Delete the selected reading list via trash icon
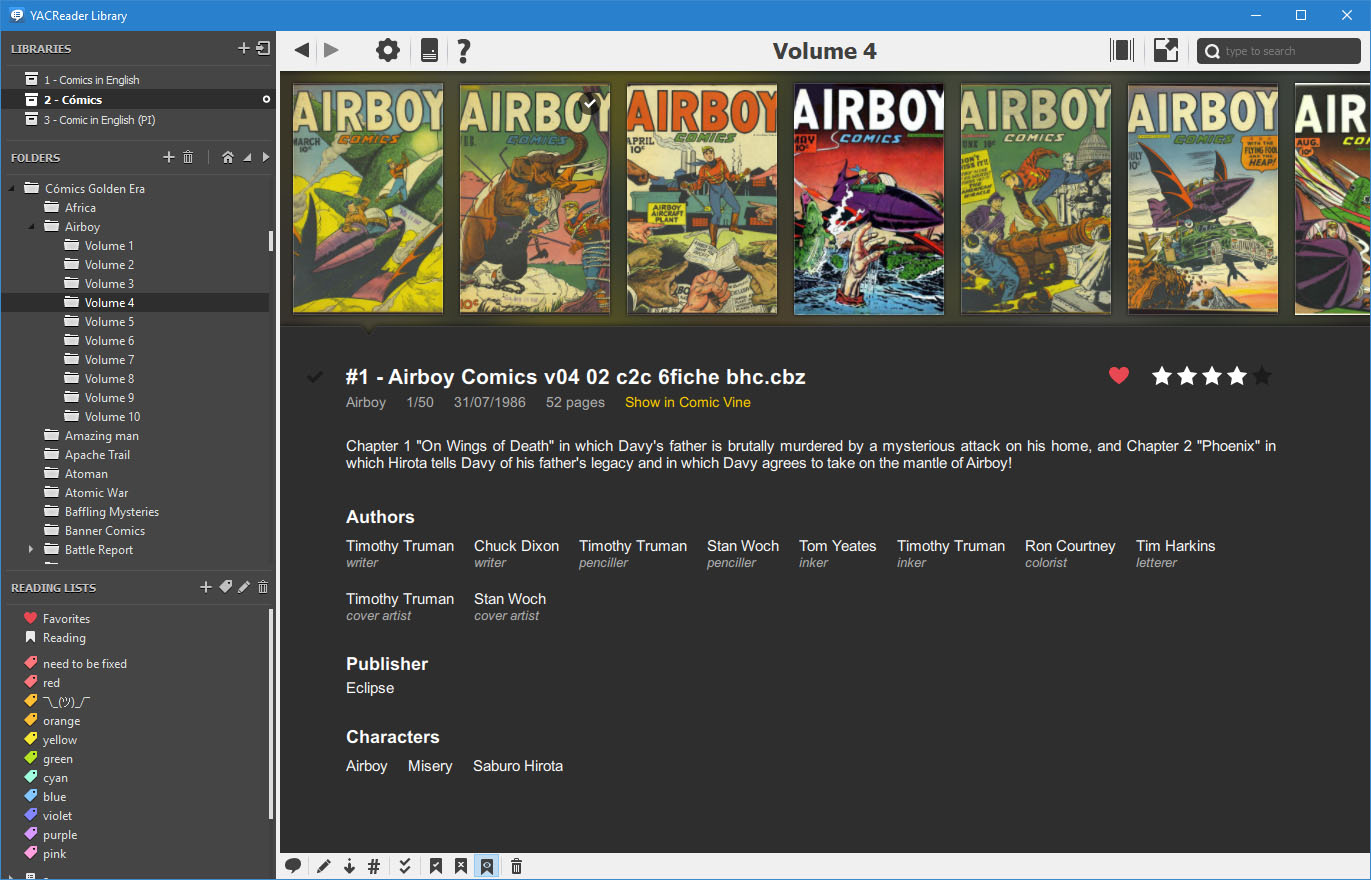1371x880 pixels. click(x=263, y=587)
